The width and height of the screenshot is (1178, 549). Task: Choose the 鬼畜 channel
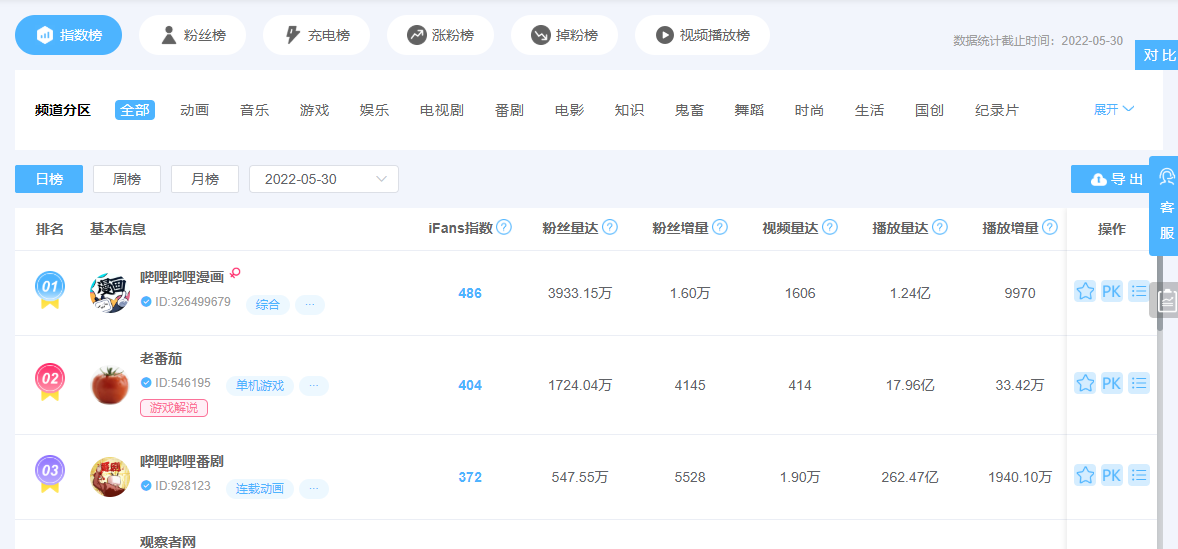coord(689,110)
